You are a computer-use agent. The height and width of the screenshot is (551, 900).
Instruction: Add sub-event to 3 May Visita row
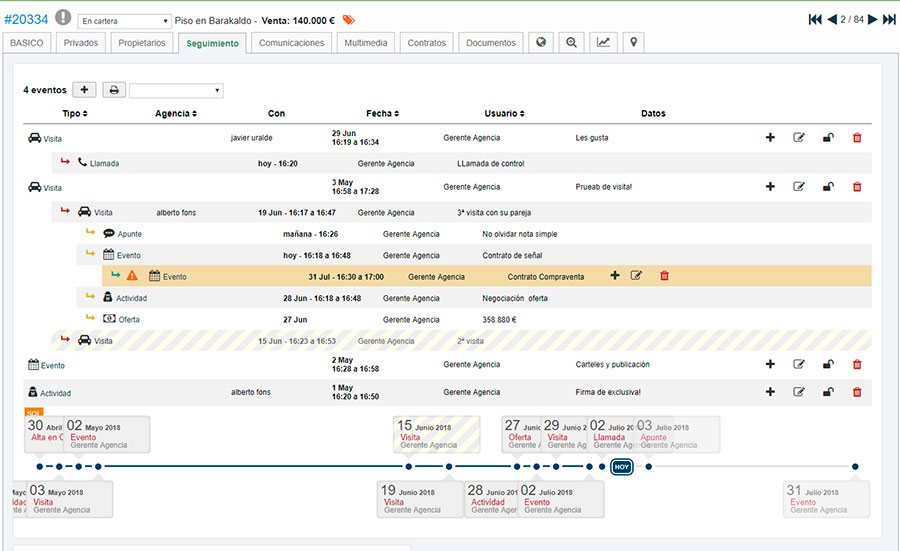pos(770,187)
